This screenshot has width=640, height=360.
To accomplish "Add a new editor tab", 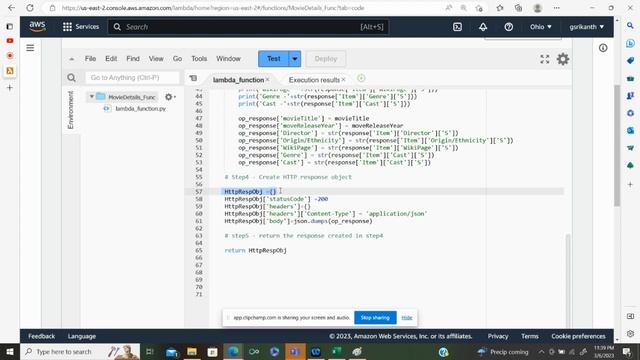I will (x=361, y=78).
